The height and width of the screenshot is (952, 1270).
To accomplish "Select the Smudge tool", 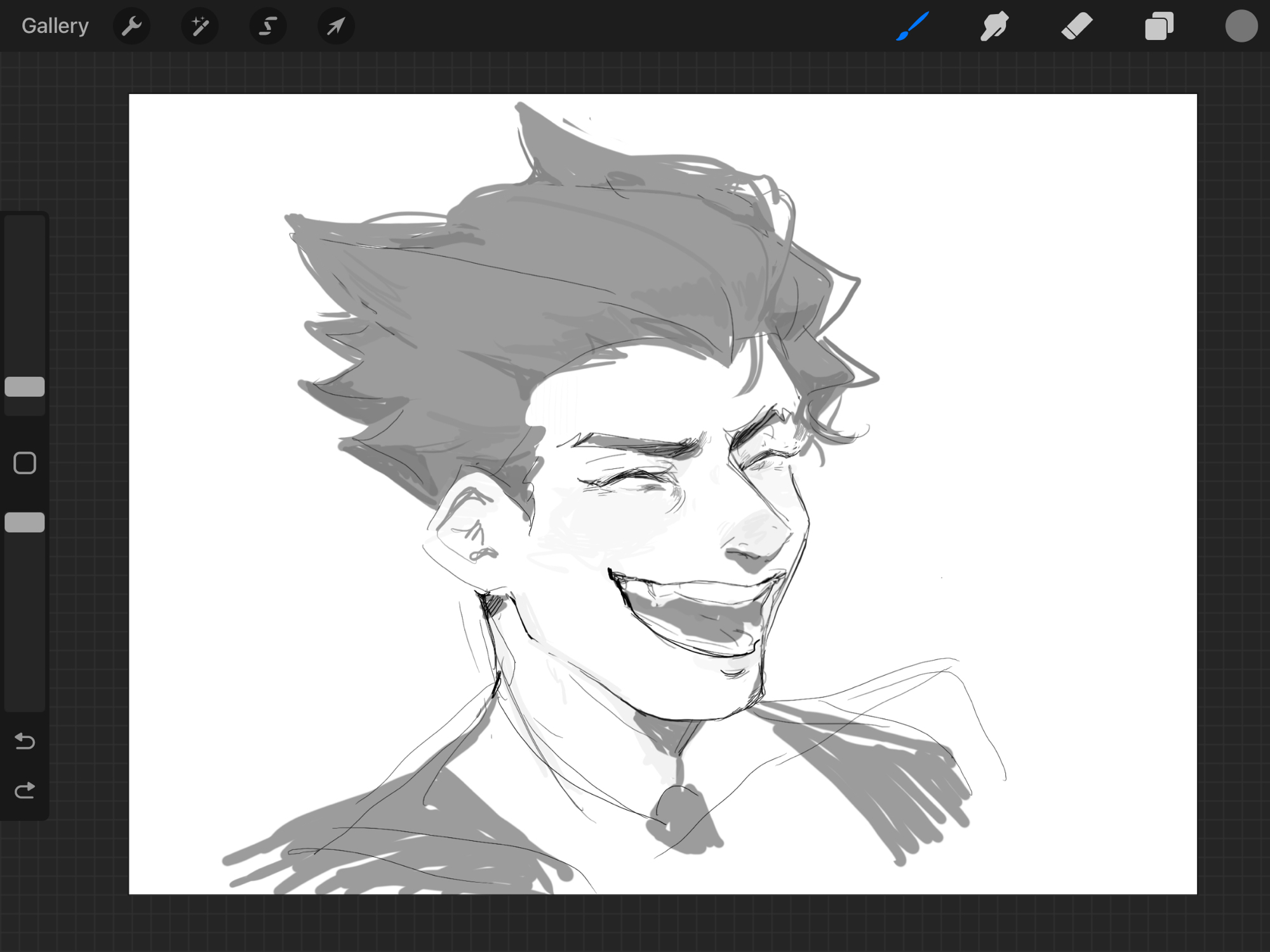I will click(994, 26).
